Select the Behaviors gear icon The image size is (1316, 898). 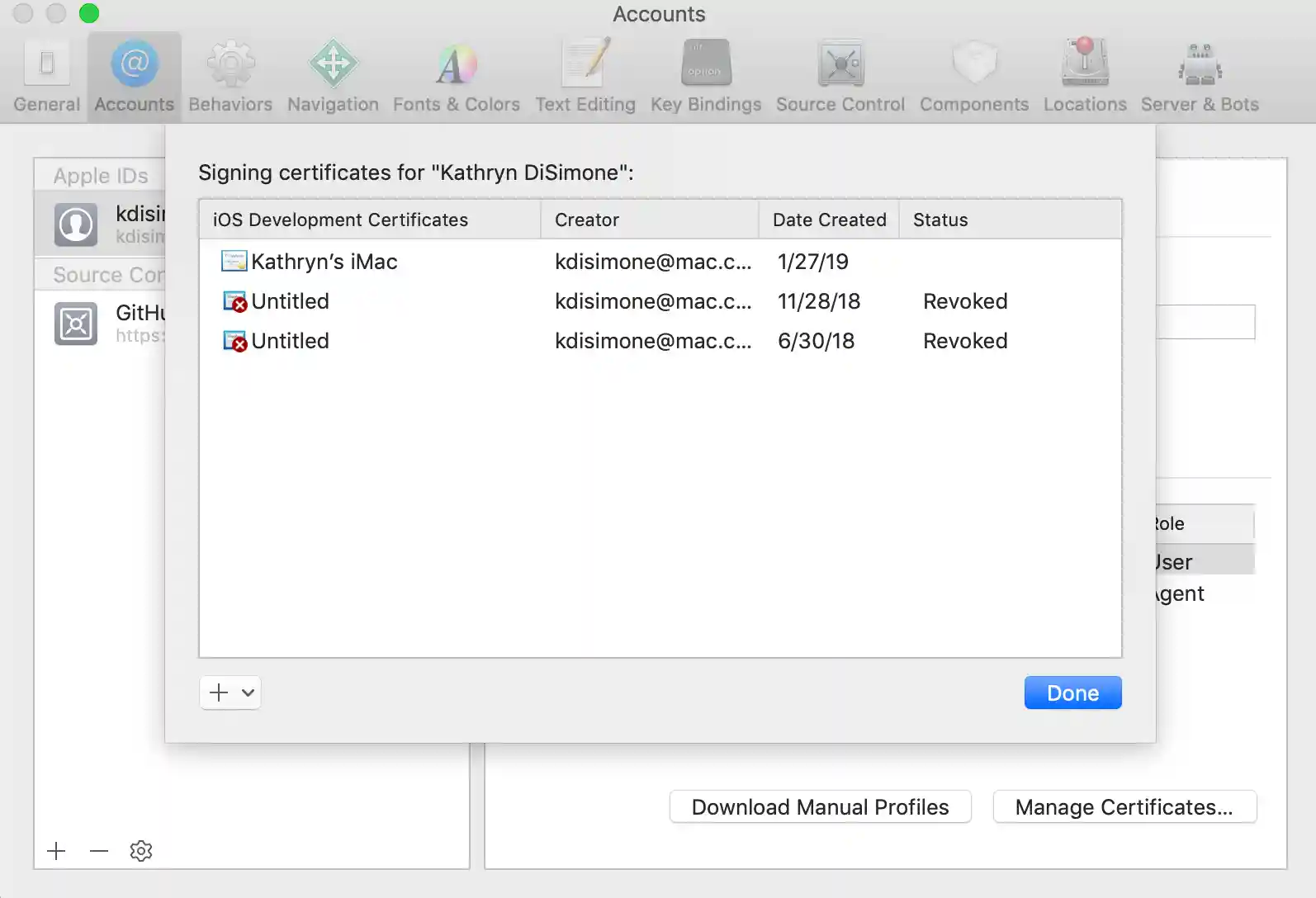[230, 64]
